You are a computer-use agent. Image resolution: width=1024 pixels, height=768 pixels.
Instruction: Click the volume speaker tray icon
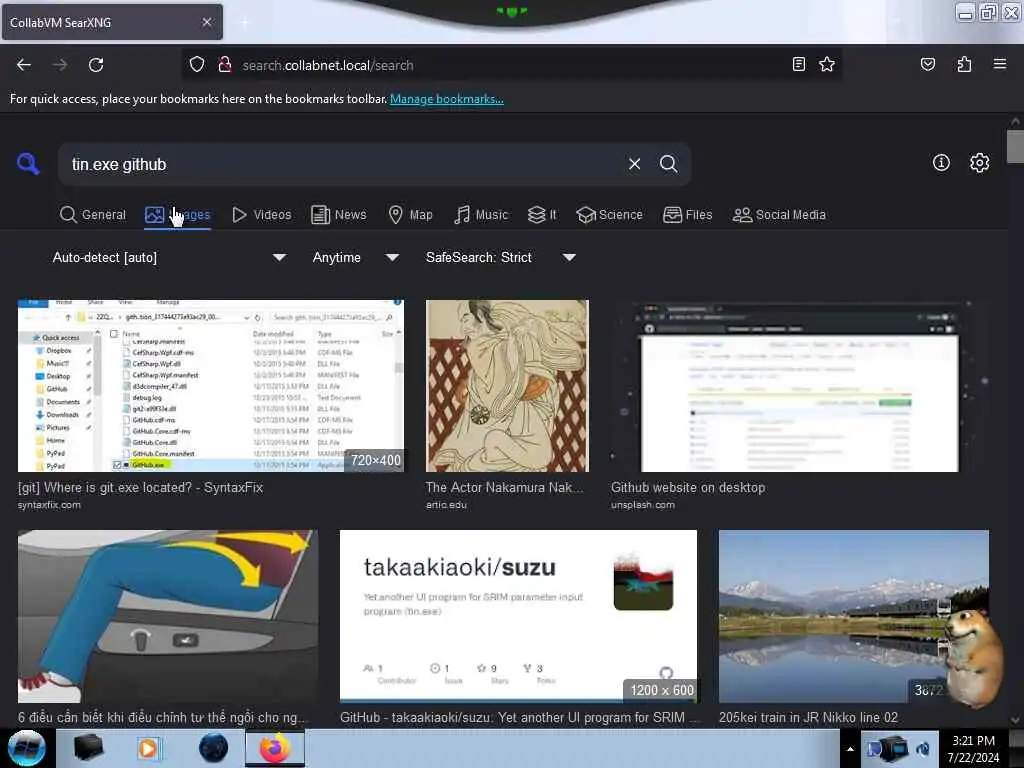pyautogui.click(x=923, y=749)
